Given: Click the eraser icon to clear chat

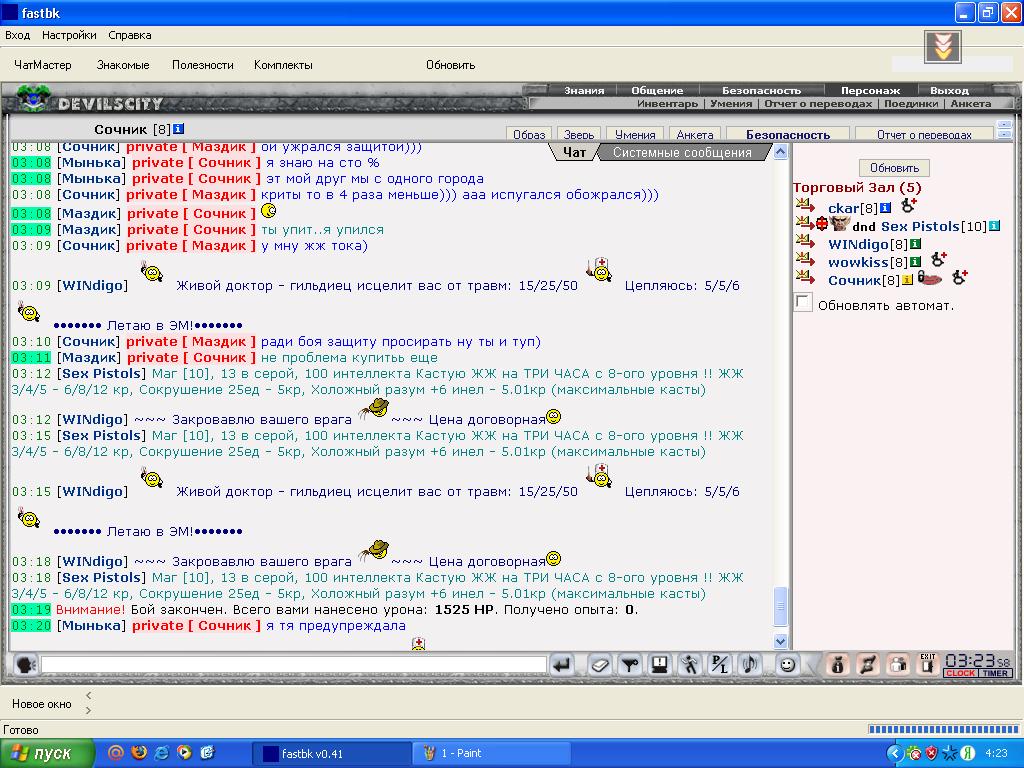Looking at the screenshot, I should (599, 665).
